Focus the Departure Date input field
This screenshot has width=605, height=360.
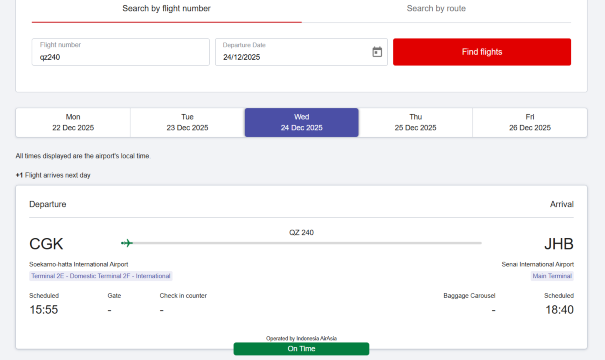coord(301,52)
